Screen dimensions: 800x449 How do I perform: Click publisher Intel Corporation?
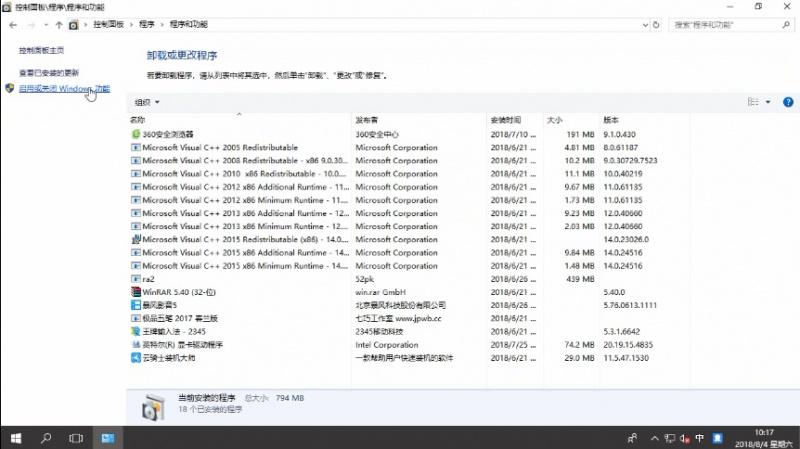point(387,345)
